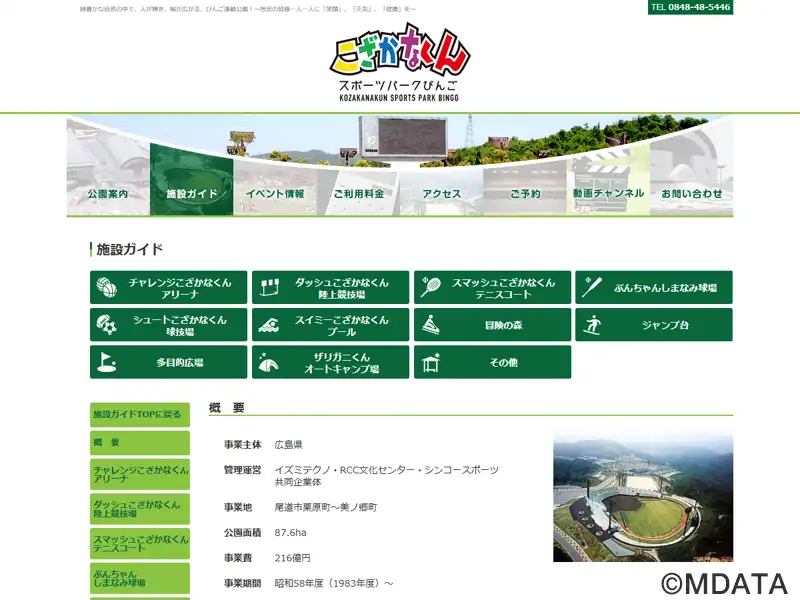Open お問い合わせ in the navigation

coord(692,193)
